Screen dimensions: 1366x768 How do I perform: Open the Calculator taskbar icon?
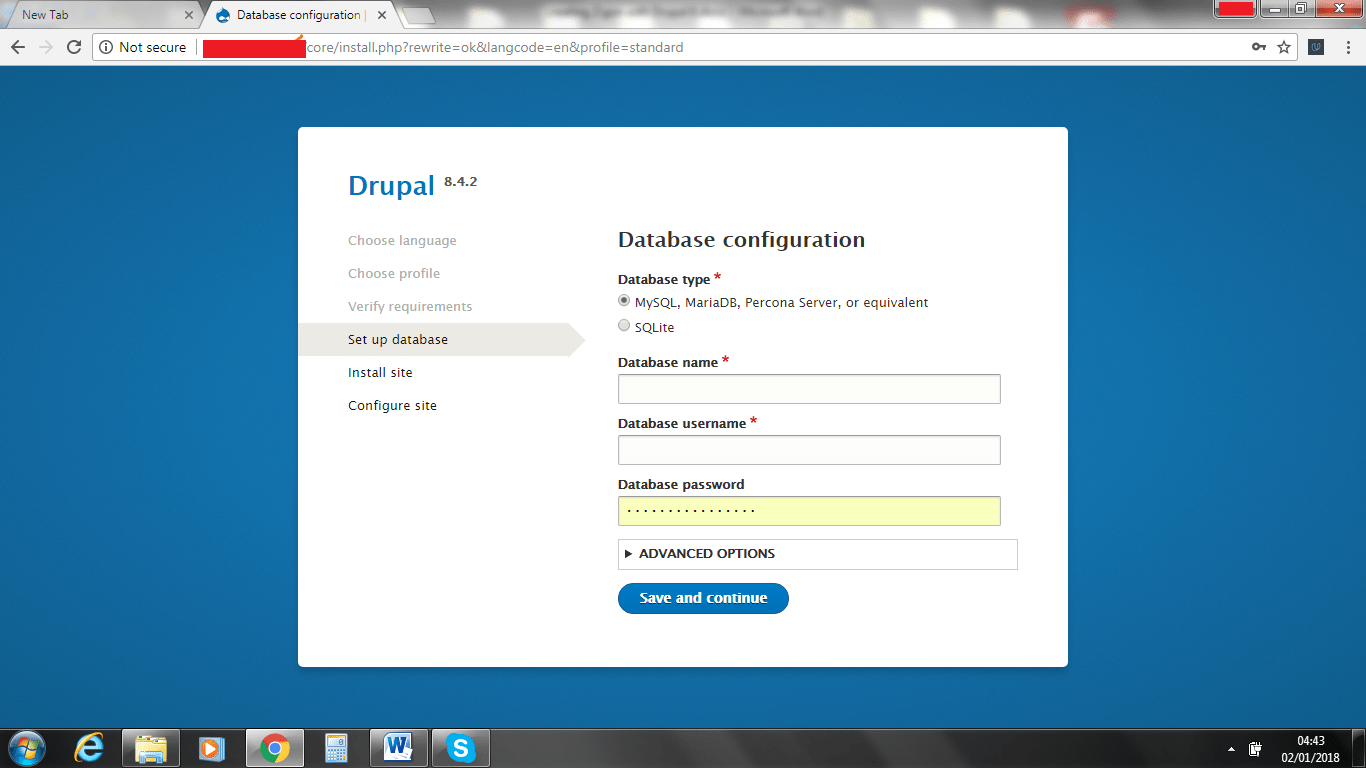[x=336, y=748]
